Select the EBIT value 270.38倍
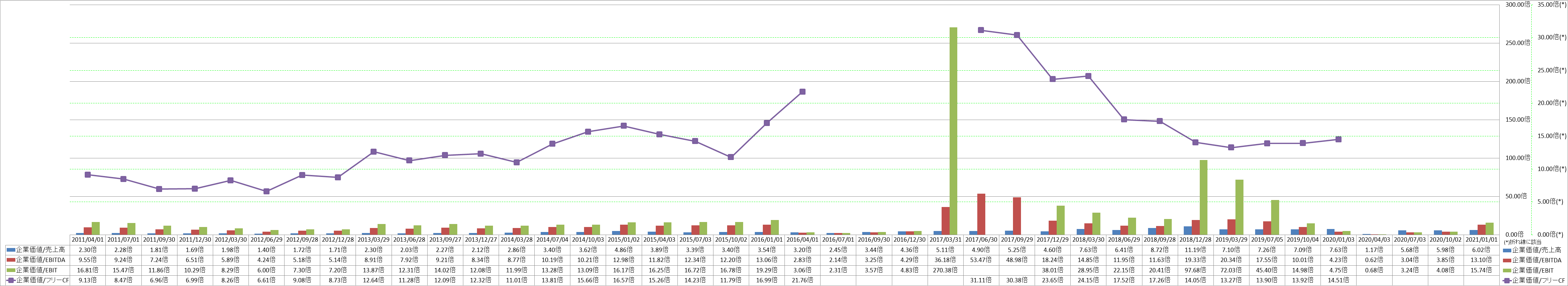The width and height of the screenshot is (1568, 286). (x=945, y=270)
